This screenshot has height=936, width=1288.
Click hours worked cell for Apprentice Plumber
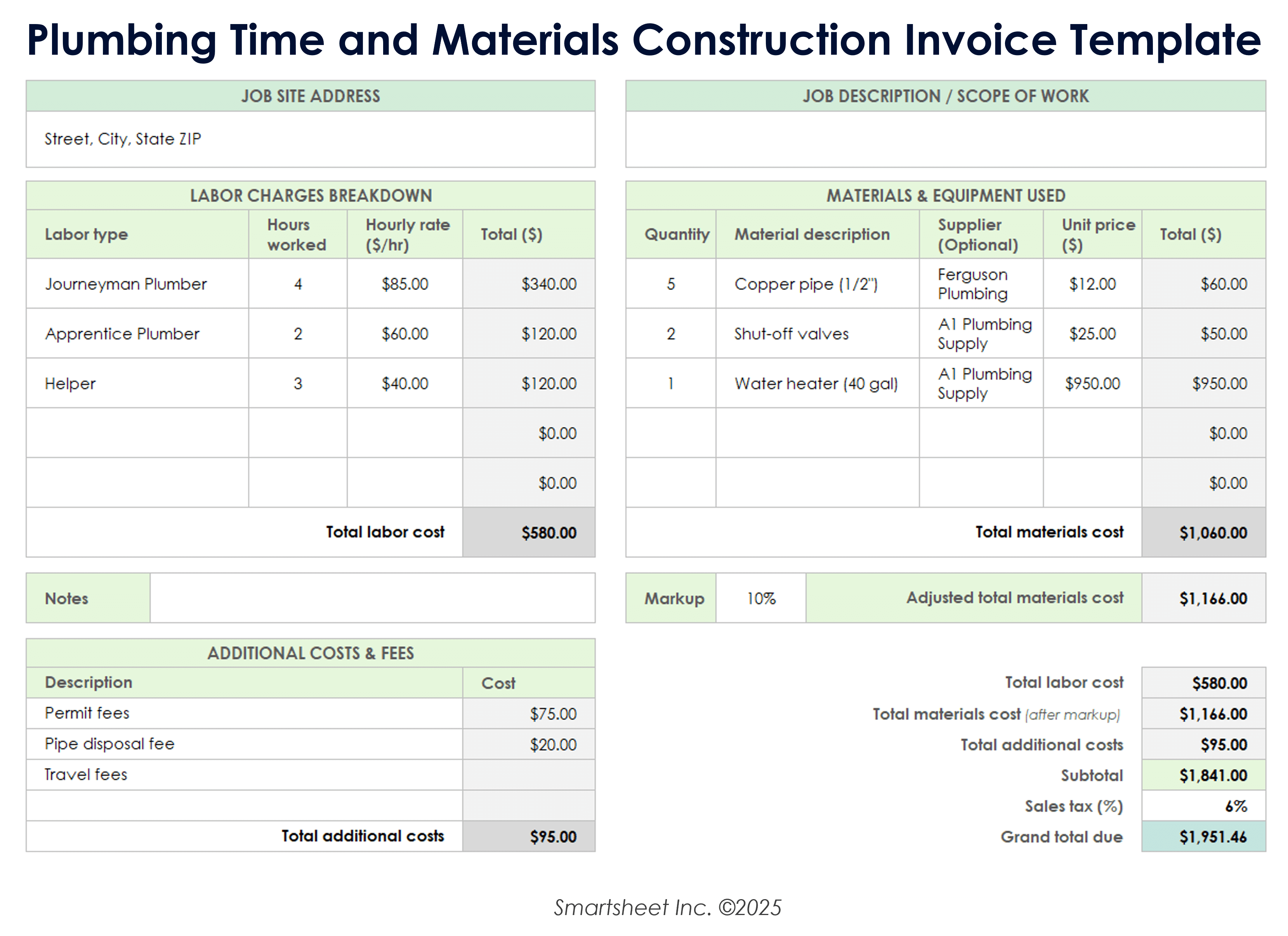pyautogui.click(x=298, y=334)
